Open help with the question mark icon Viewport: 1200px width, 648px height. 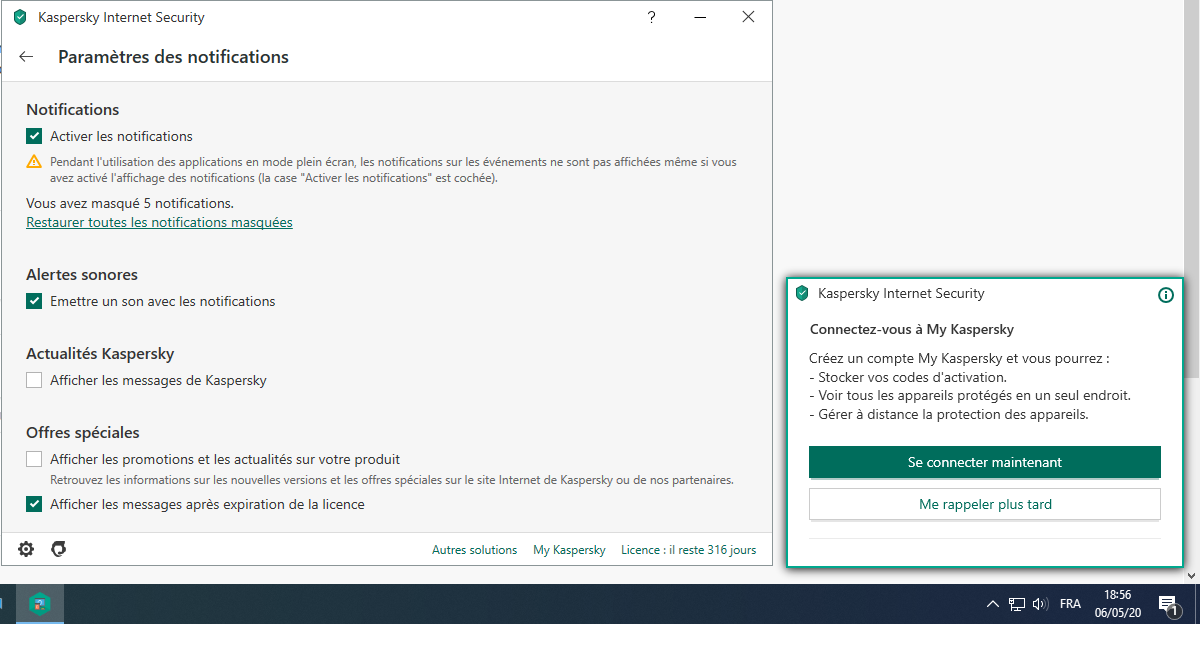[x=651, y=17]
